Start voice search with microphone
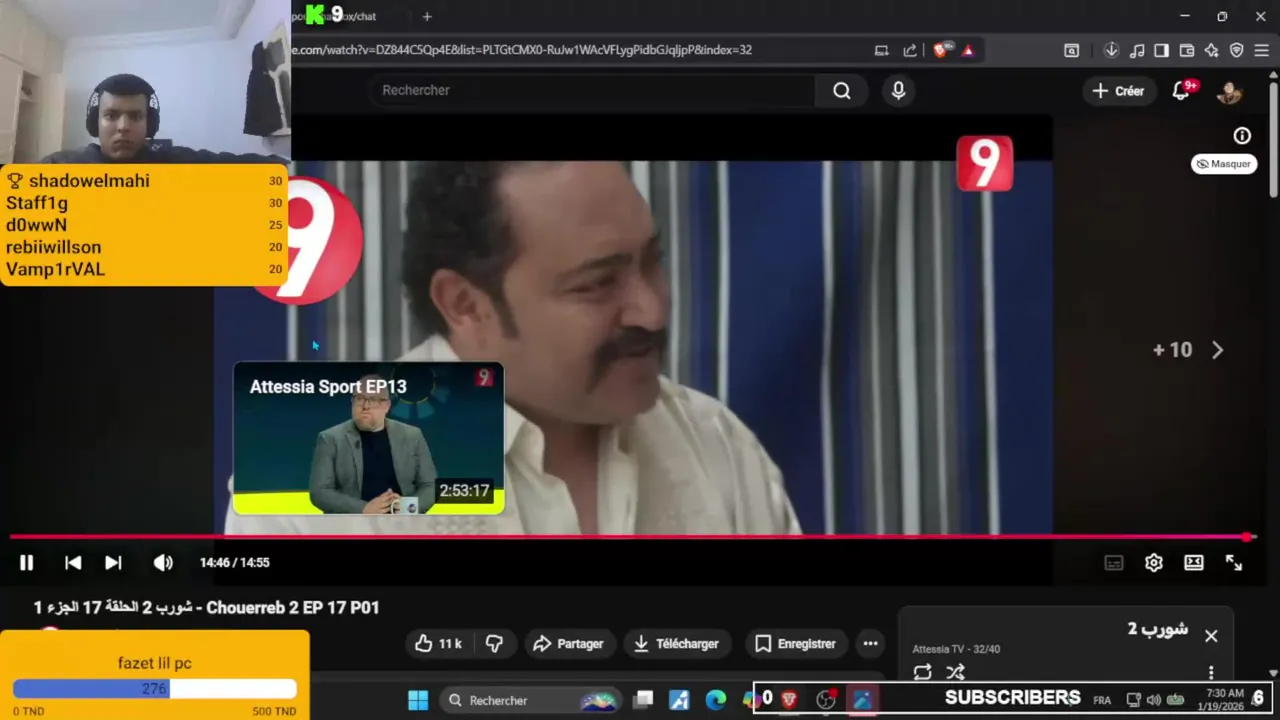Screen dimensions: 1280x720 898,91
